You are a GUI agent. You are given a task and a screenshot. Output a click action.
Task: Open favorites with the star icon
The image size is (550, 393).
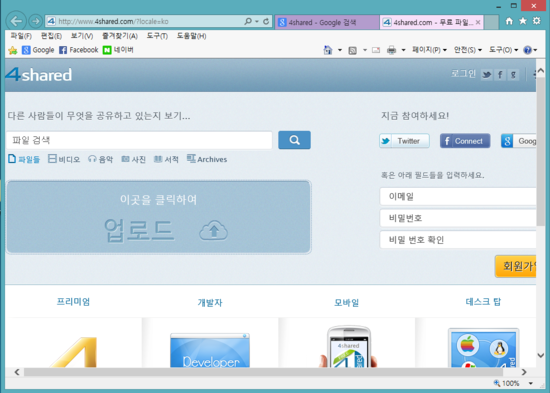pyautogui.click(x=523, y=21)
